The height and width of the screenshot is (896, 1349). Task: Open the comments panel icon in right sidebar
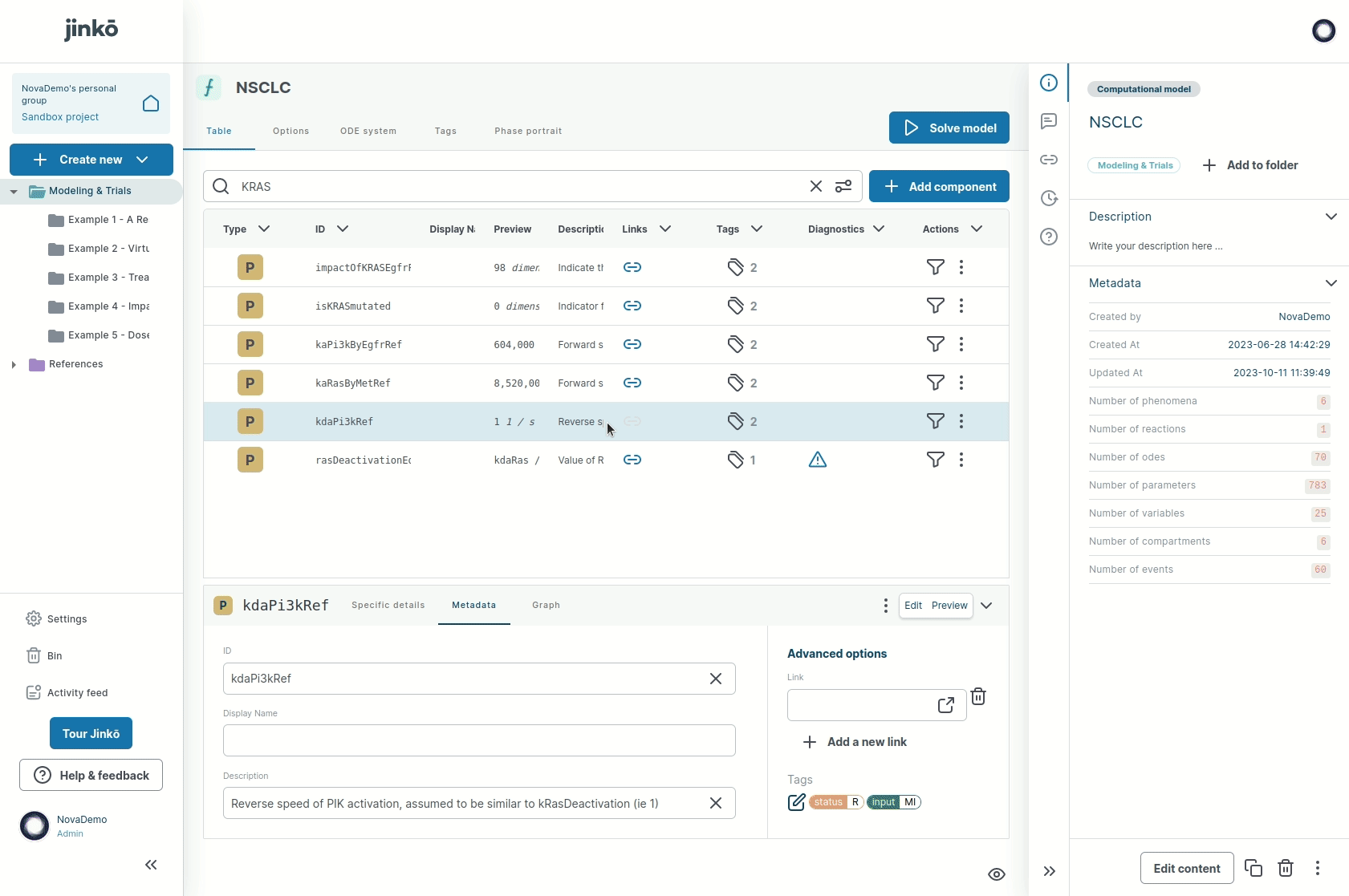1048,121
